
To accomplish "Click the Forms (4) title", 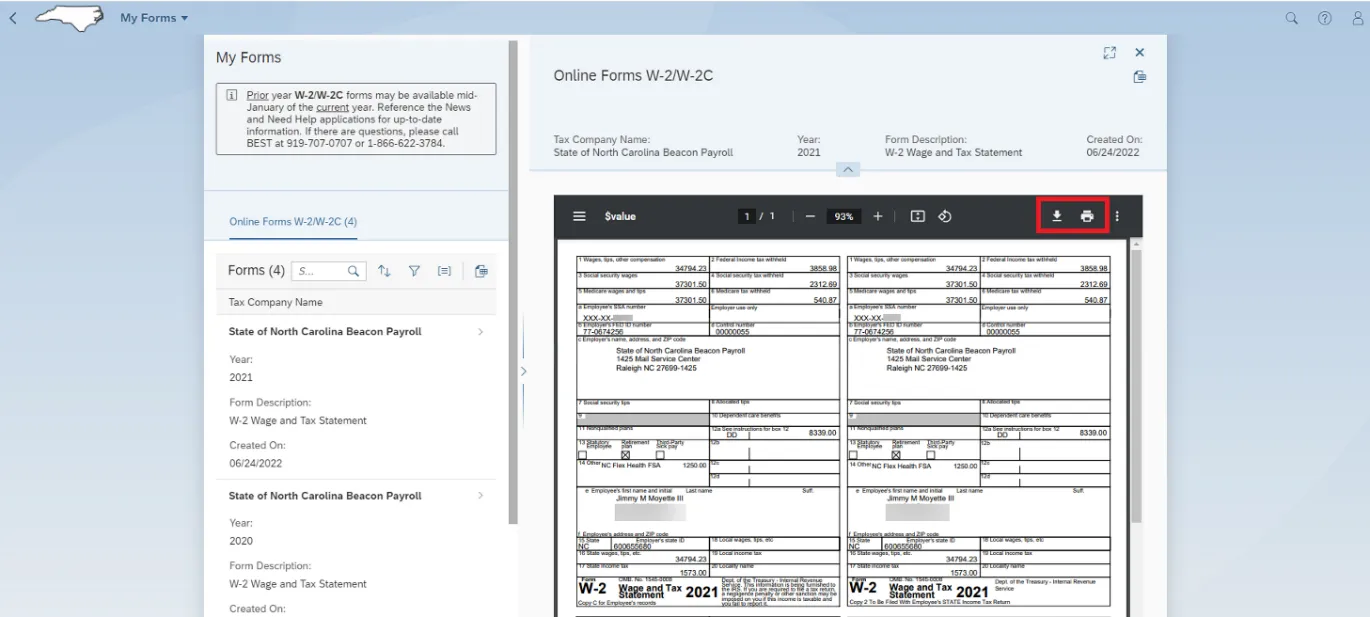I will [256, 270].
